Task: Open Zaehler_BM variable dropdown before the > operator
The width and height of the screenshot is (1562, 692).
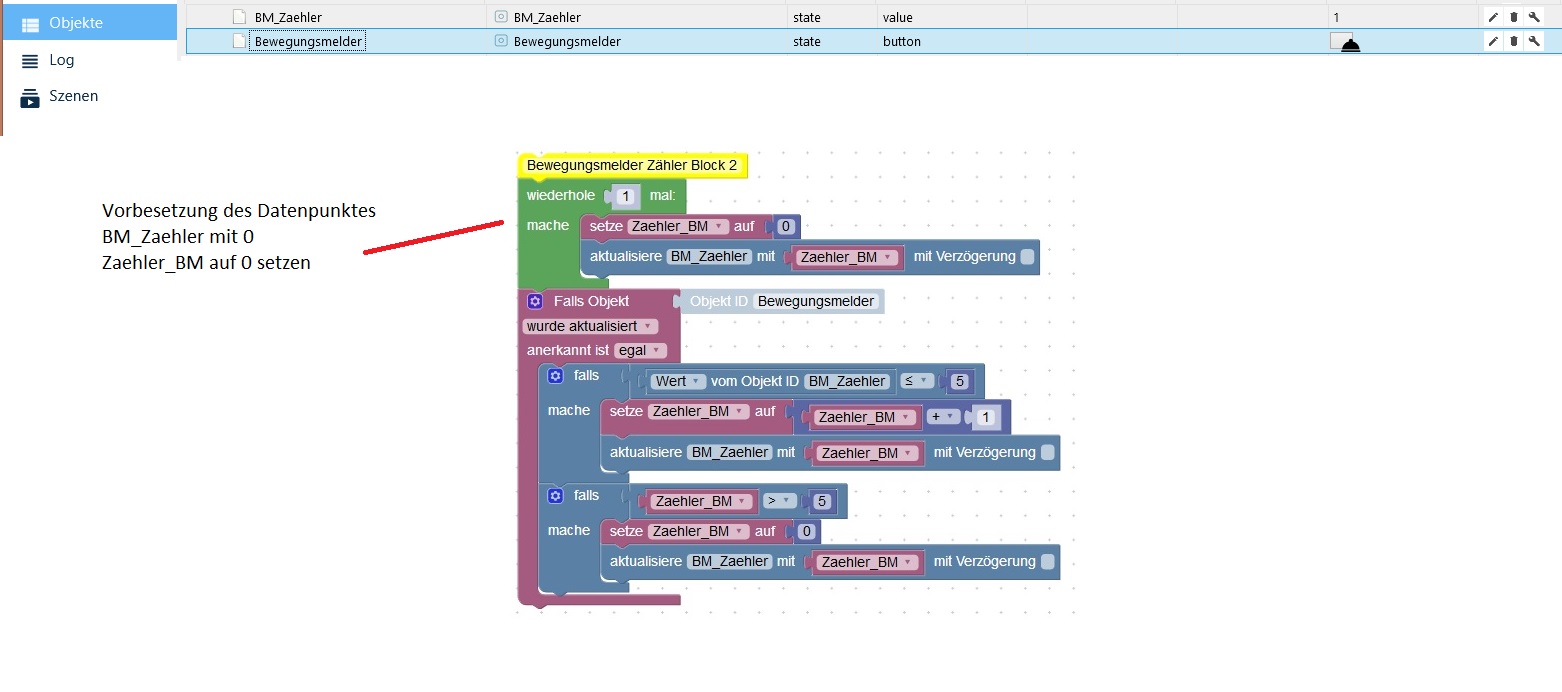Action: tap(699, 501)
